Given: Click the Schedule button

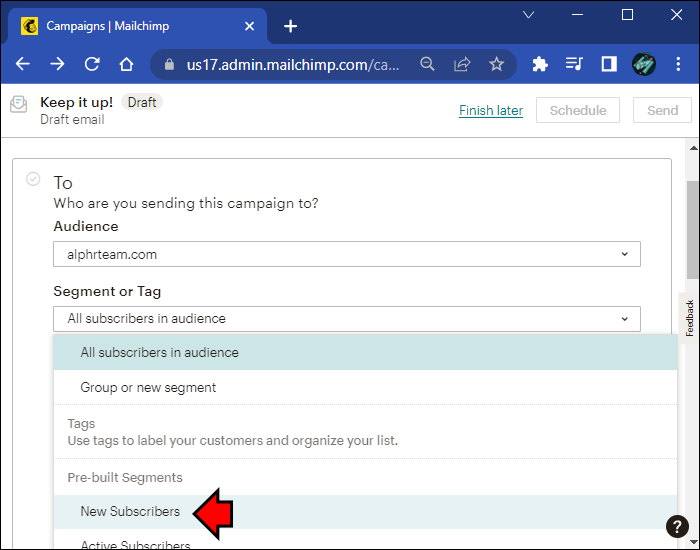Looking at the screenshot, I should (578, 110).
